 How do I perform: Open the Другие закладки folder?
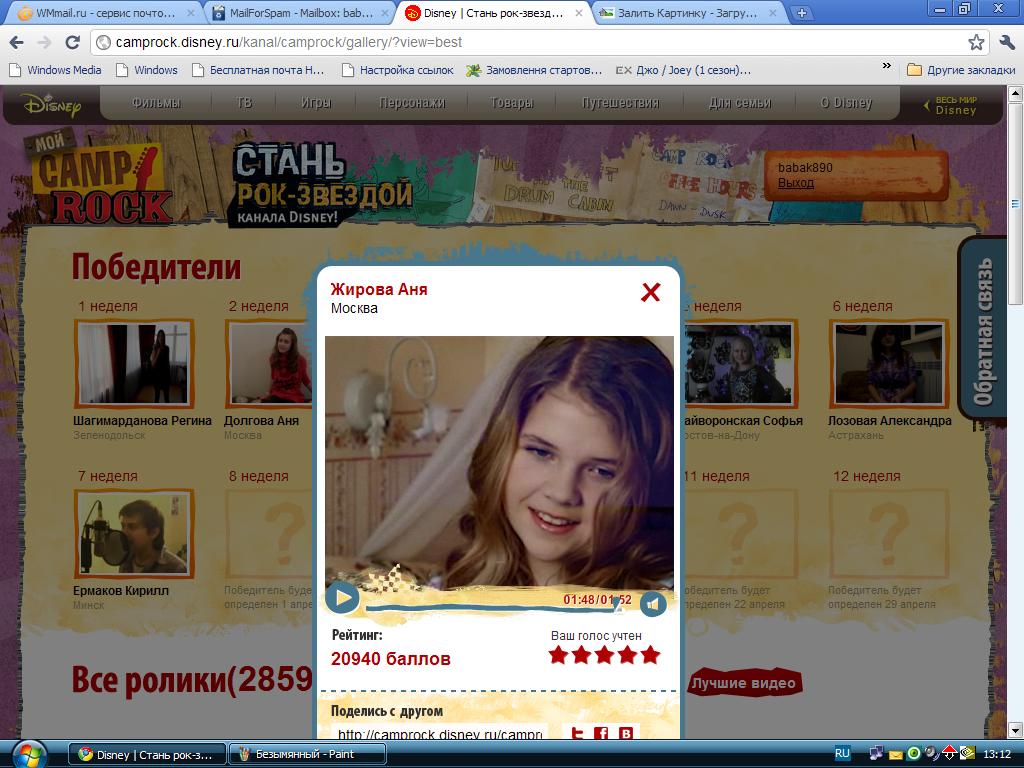click(961, 70)
